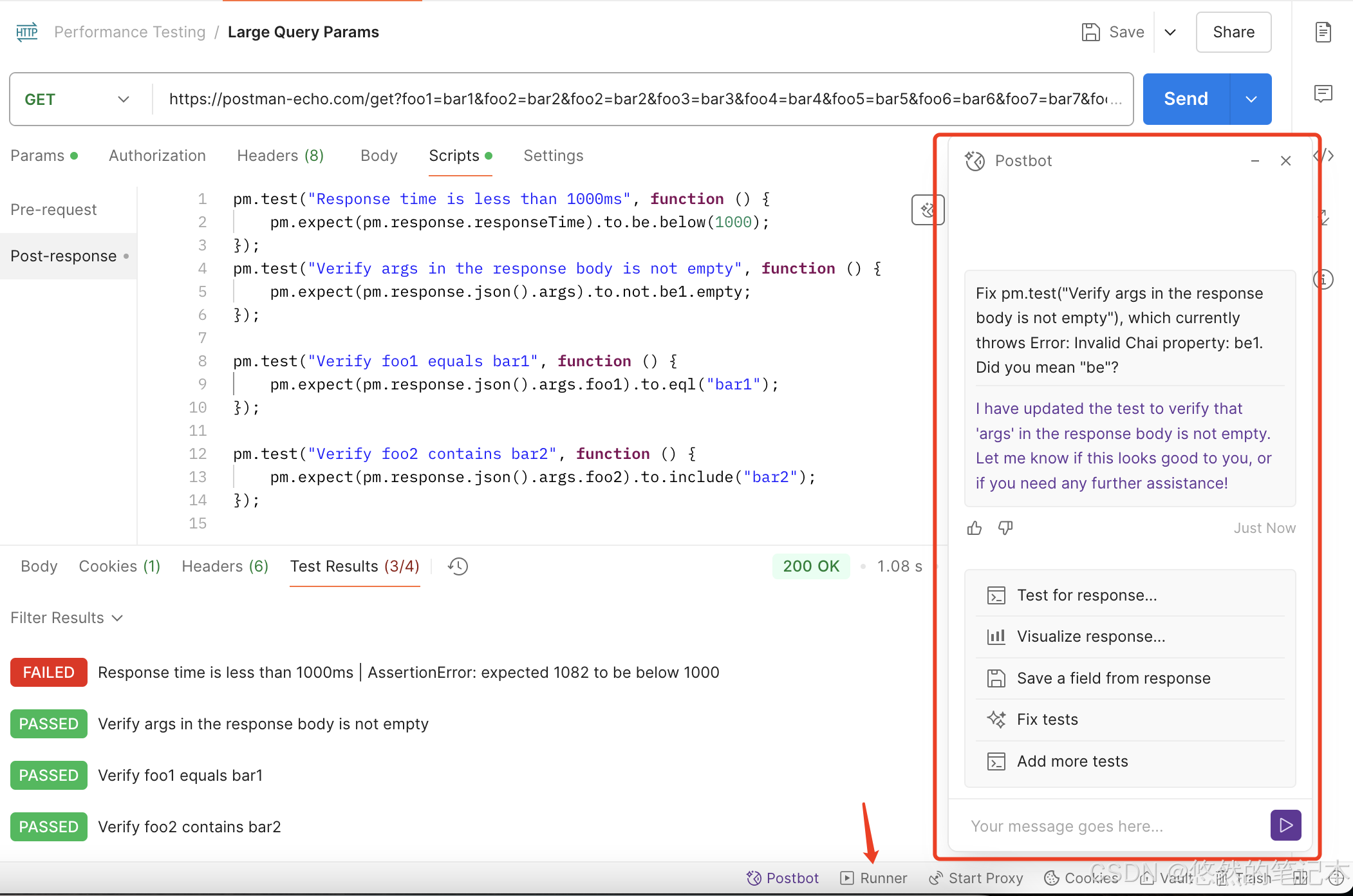Click the thumbs down feedback icon
Image resolution: width=1353 pixels, height=896 pixels.
1005,528
